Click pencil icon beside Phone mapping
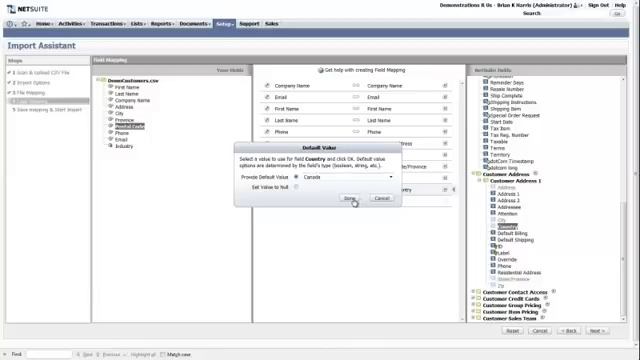 (x=267, y=132)
